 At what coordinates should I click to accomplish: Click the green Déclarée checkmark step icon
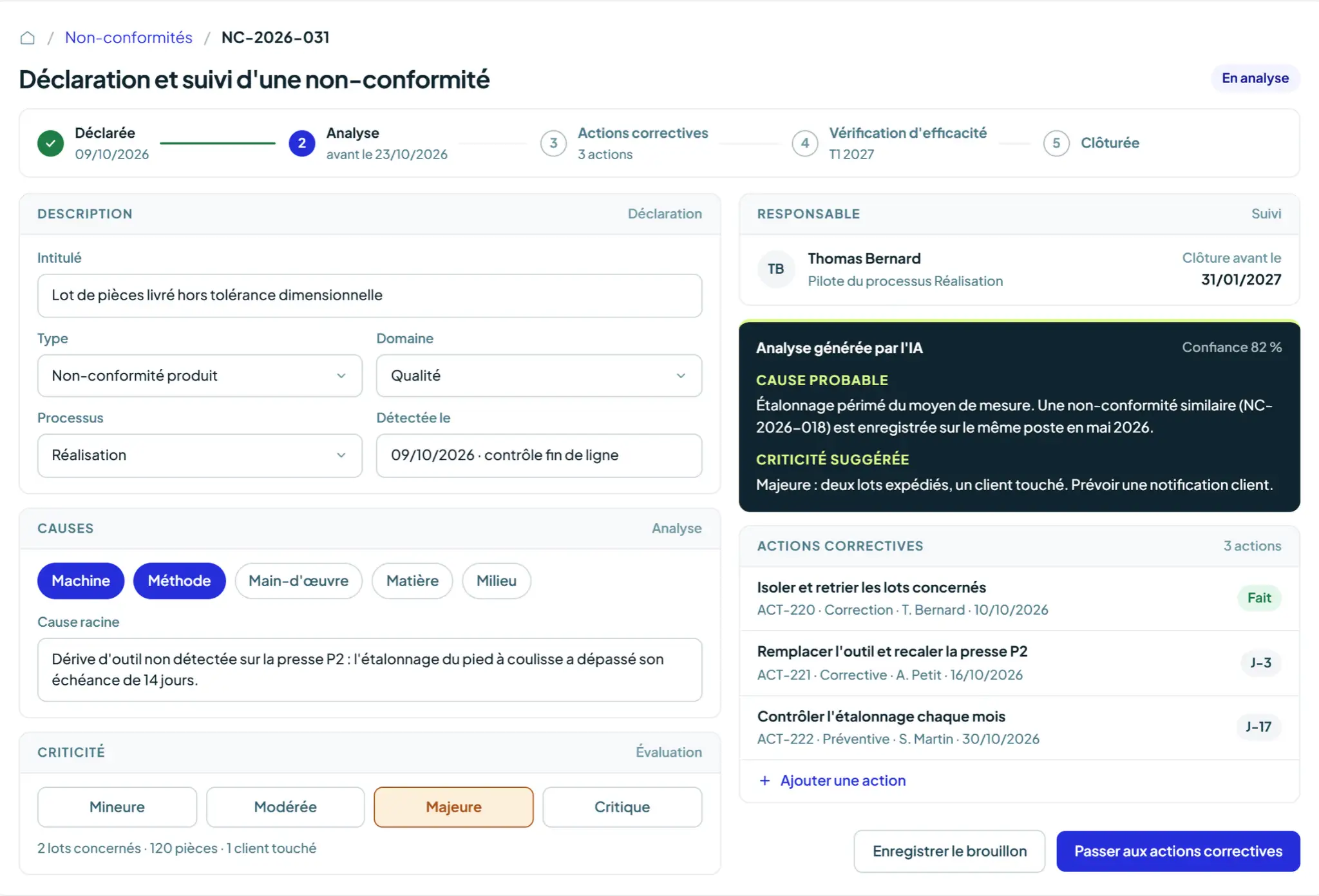point(50,143)
